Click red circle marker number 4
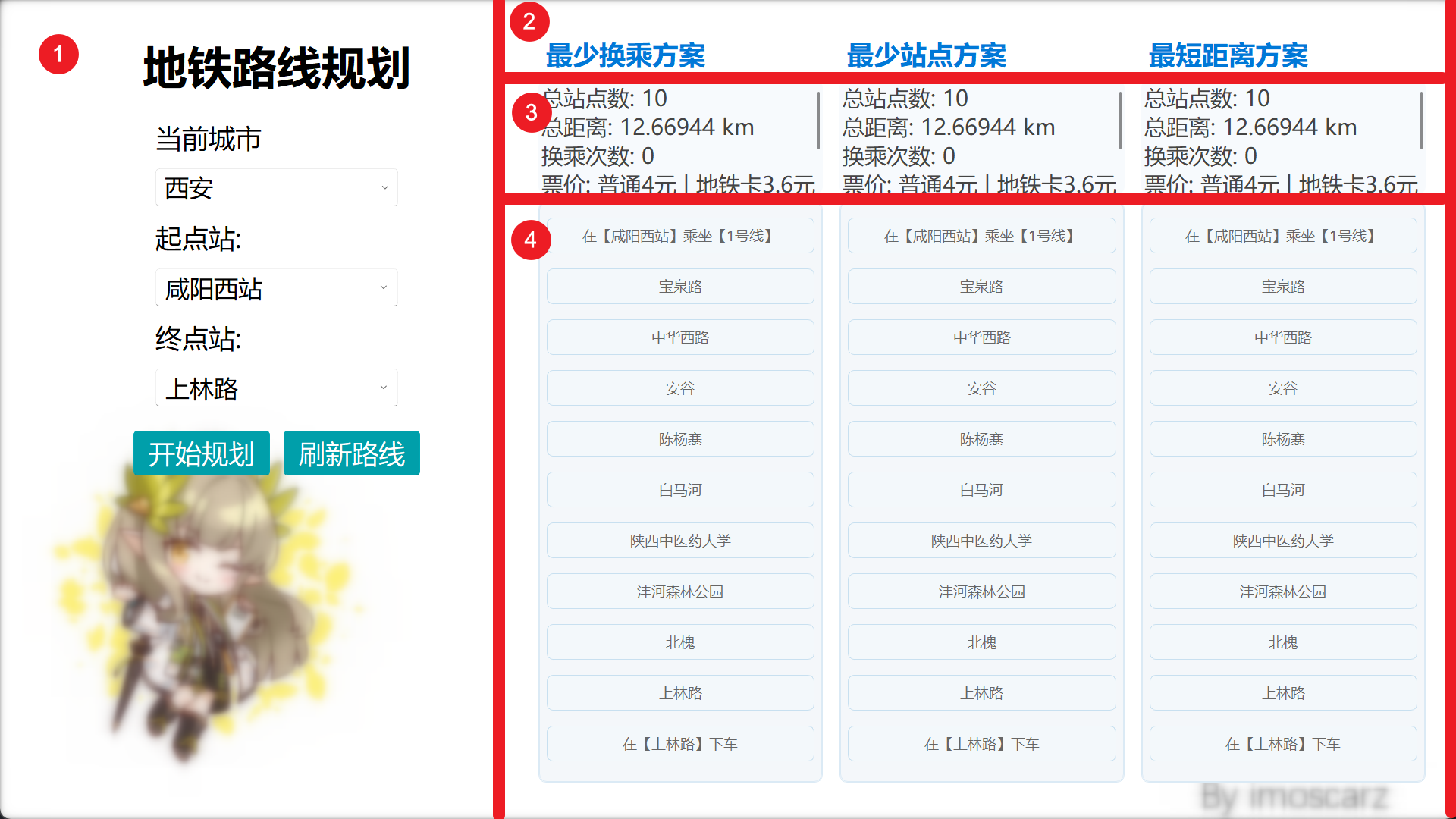The height and width of the screenshot is (819, 1456). 530,240
